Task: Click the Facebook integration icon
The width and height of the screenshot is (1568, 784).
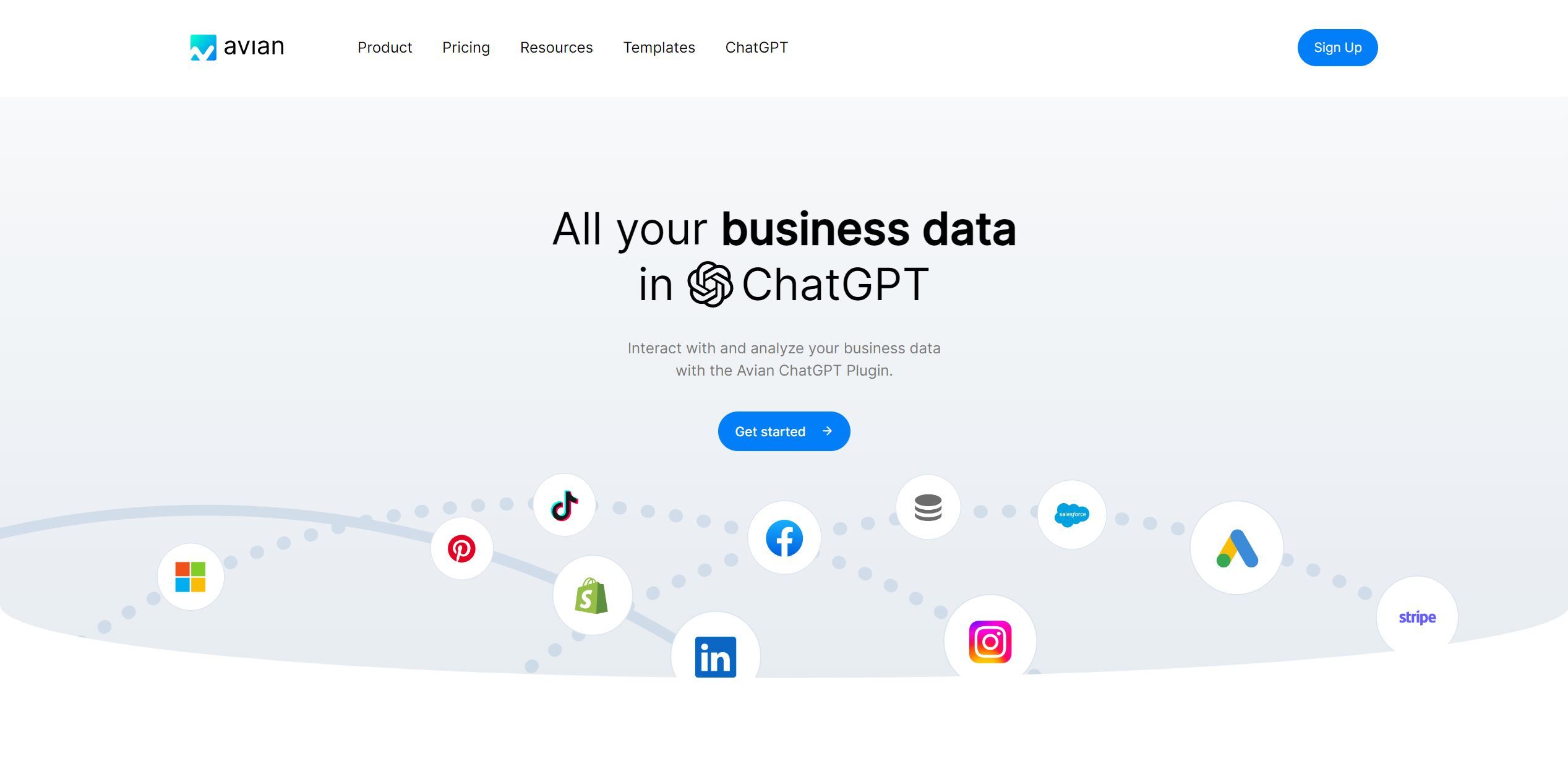Action: (784, 538)
